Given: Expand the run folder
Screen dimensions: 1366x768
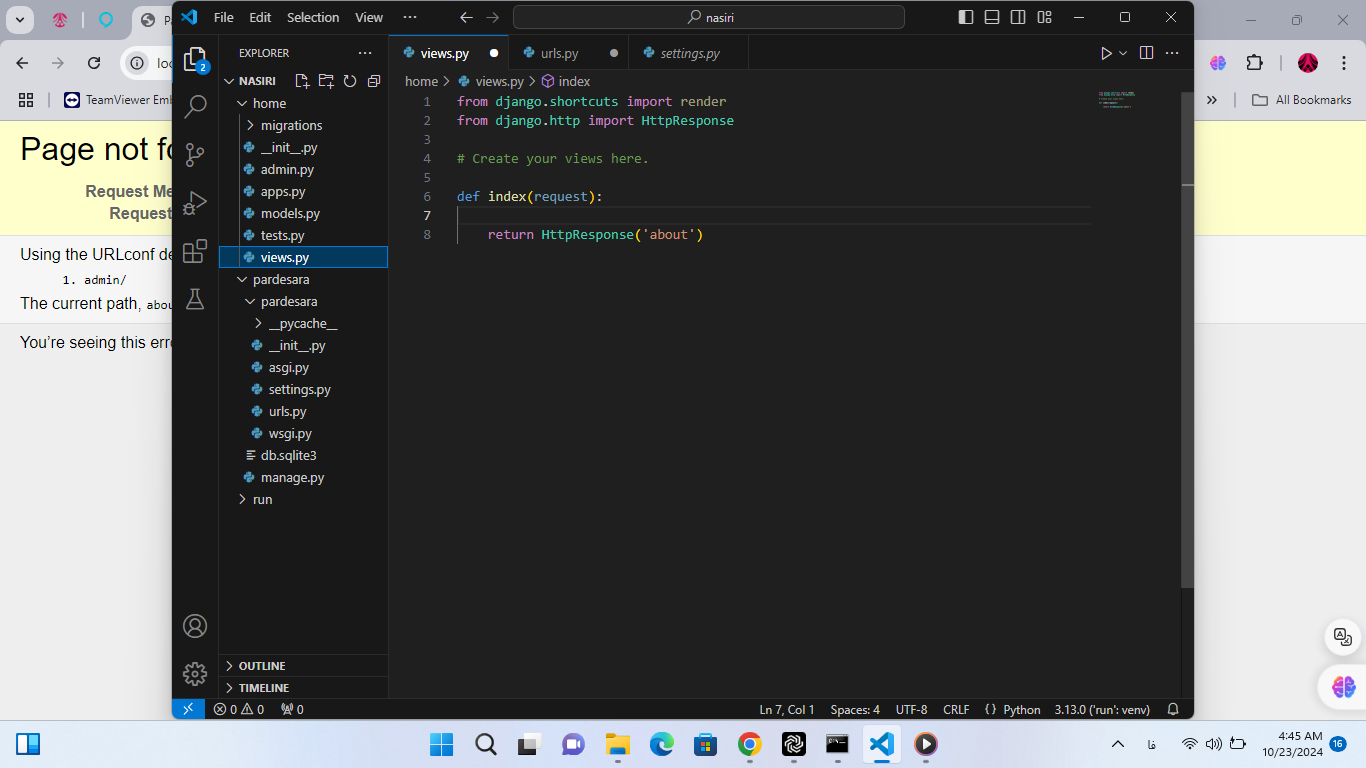Looking at the screenshot, I should (x=303, y=499).
